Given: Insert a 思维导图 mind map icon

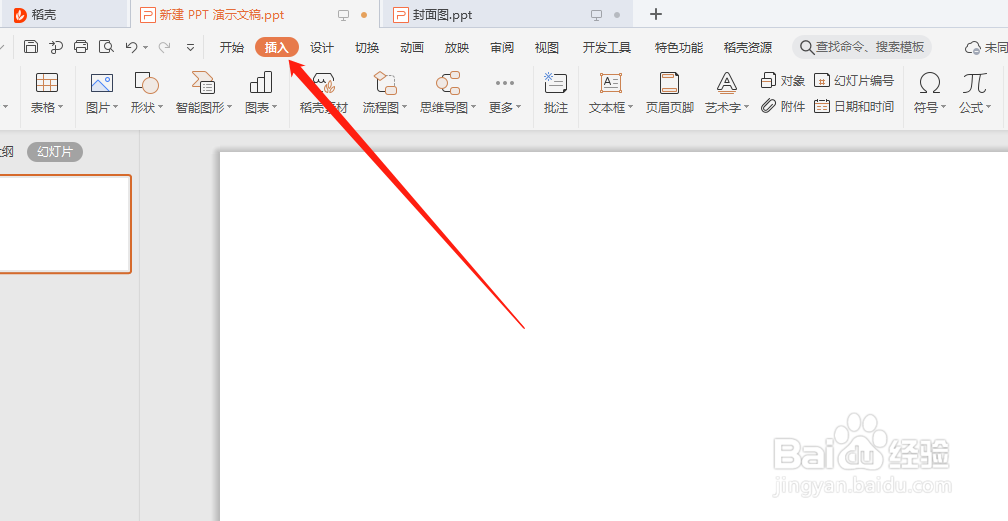Looking at the screenshot, I should click(447, 83).
